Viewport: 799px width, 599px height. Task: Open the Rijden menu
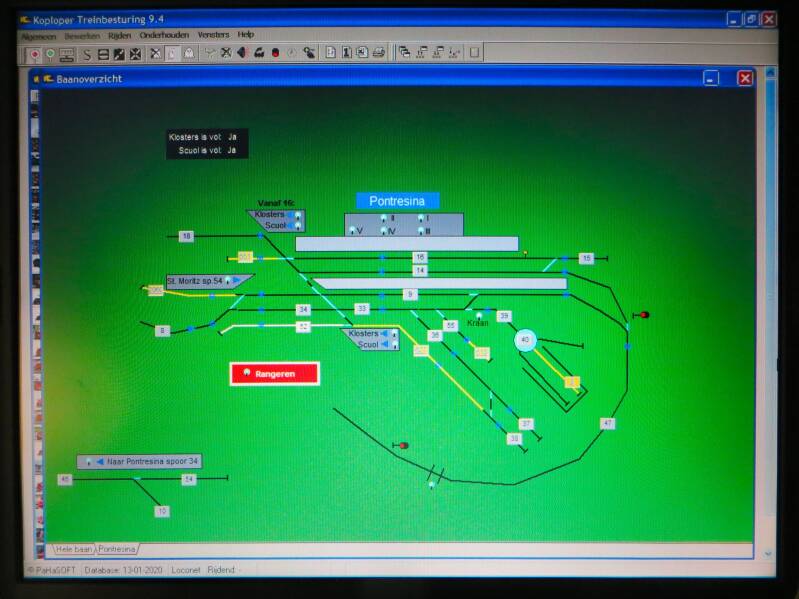119,36
